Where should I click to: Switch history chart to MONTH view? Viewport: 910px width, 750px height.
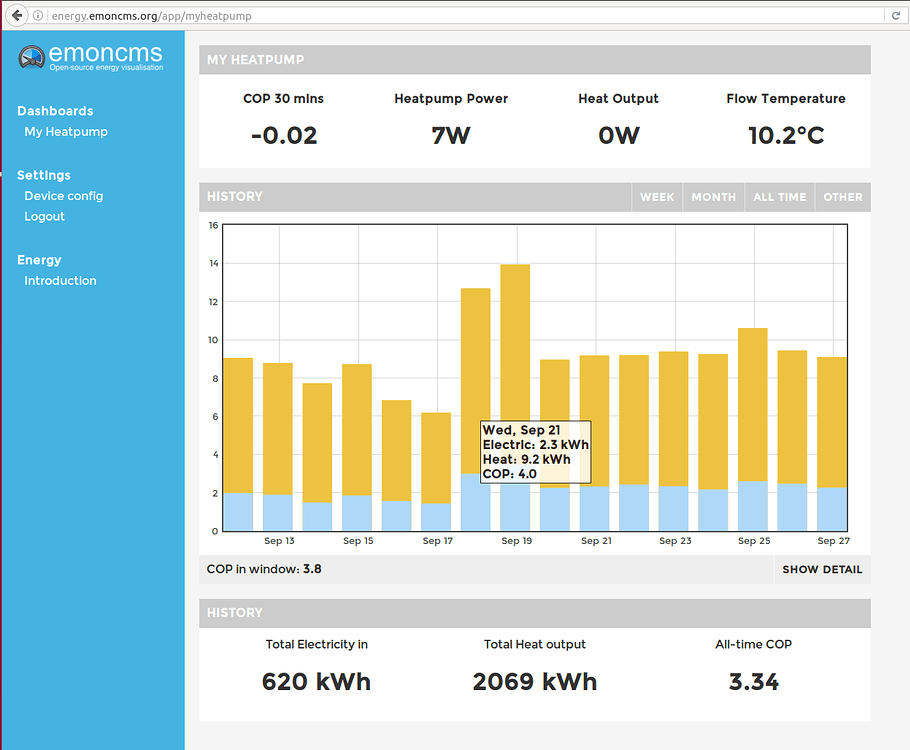(x=713, y=197)
